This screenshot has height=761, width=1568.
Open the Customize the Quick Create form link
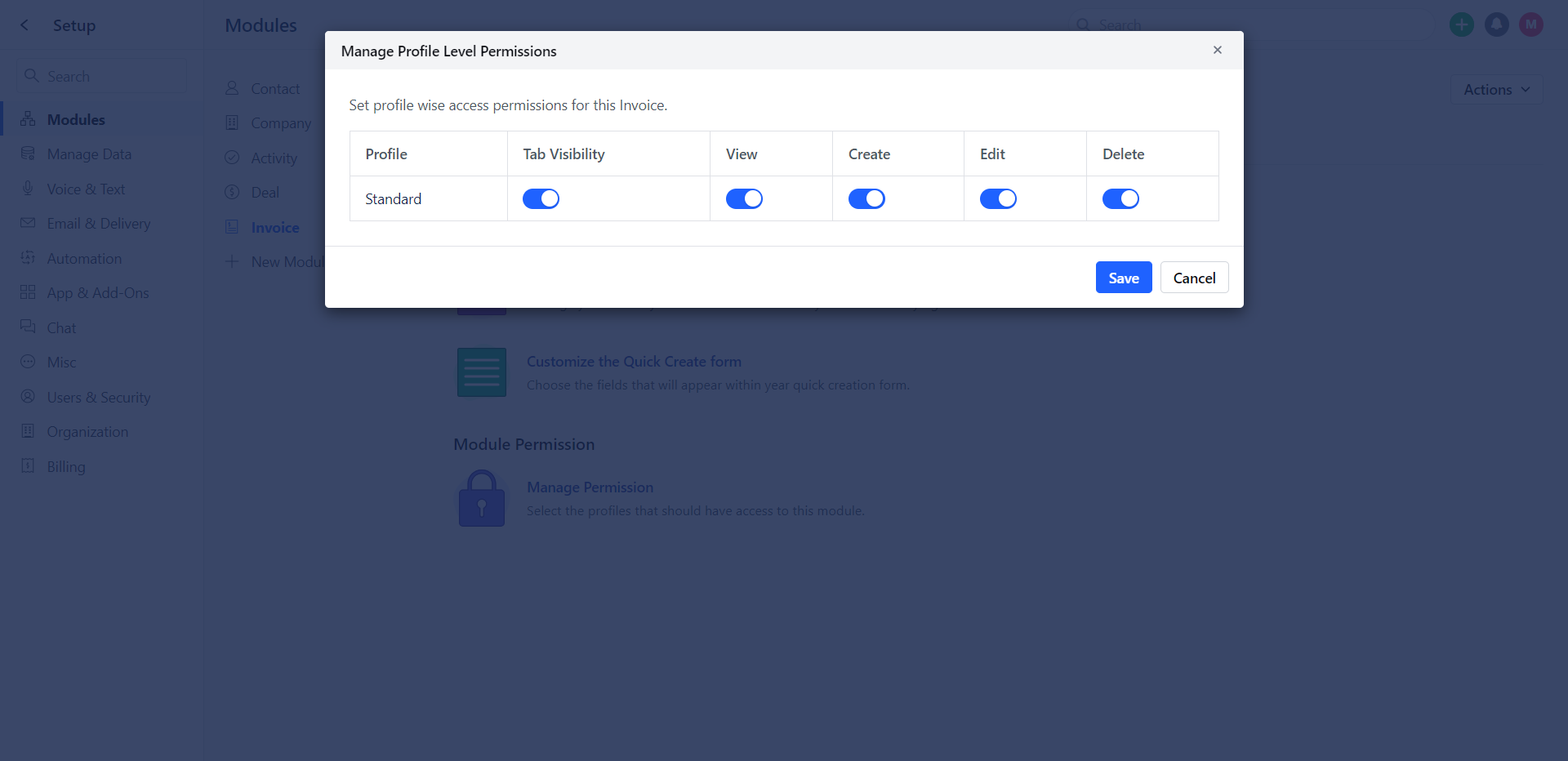point(634,362)
